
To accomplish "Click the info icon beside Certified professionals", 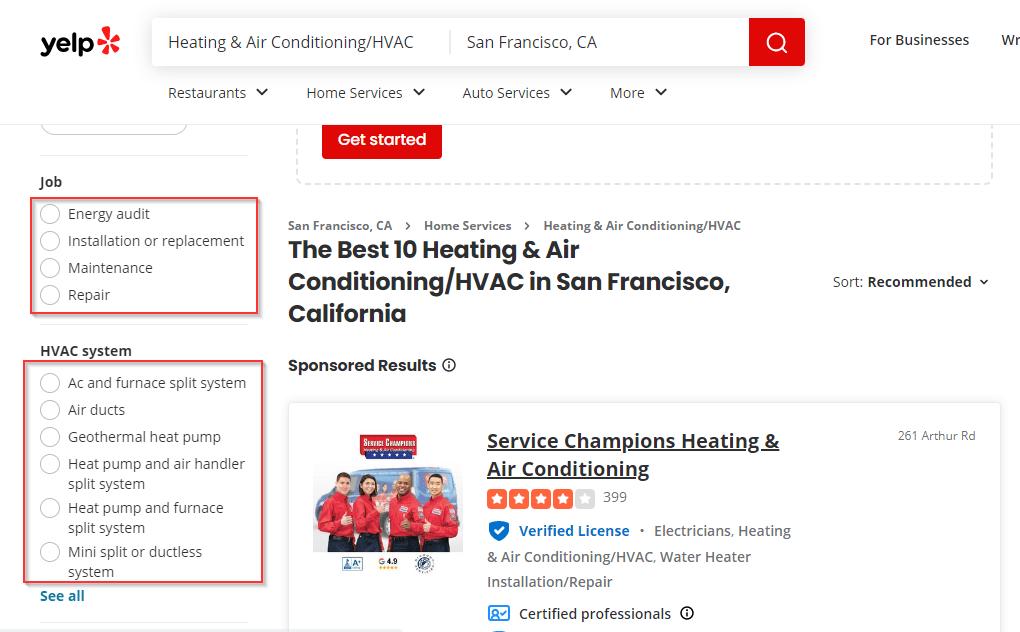I will [687, 613].
